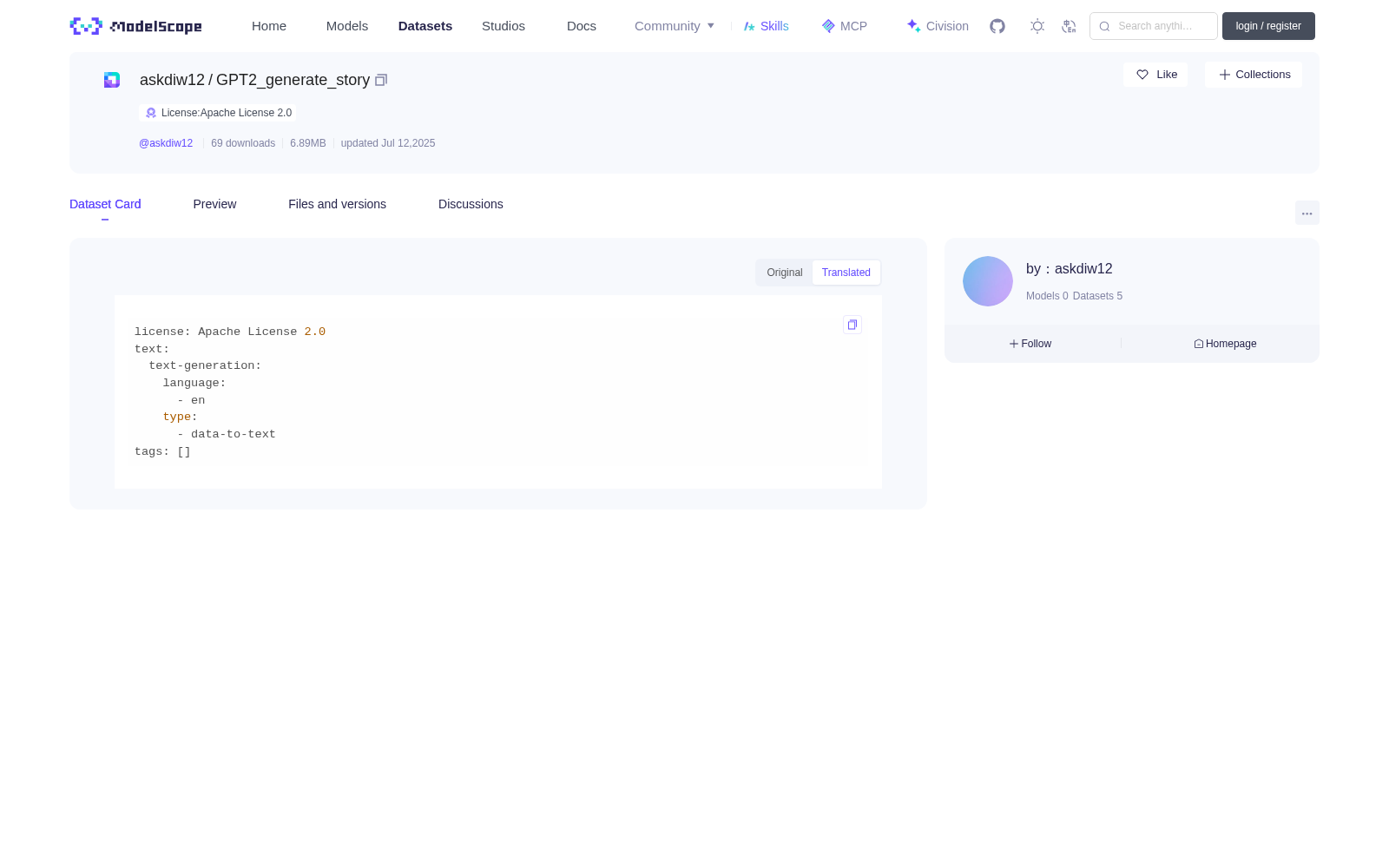1389x868 pixels.
Task: Click 'updated Jul 12,2025' text
Action: [x=388, y=143]
